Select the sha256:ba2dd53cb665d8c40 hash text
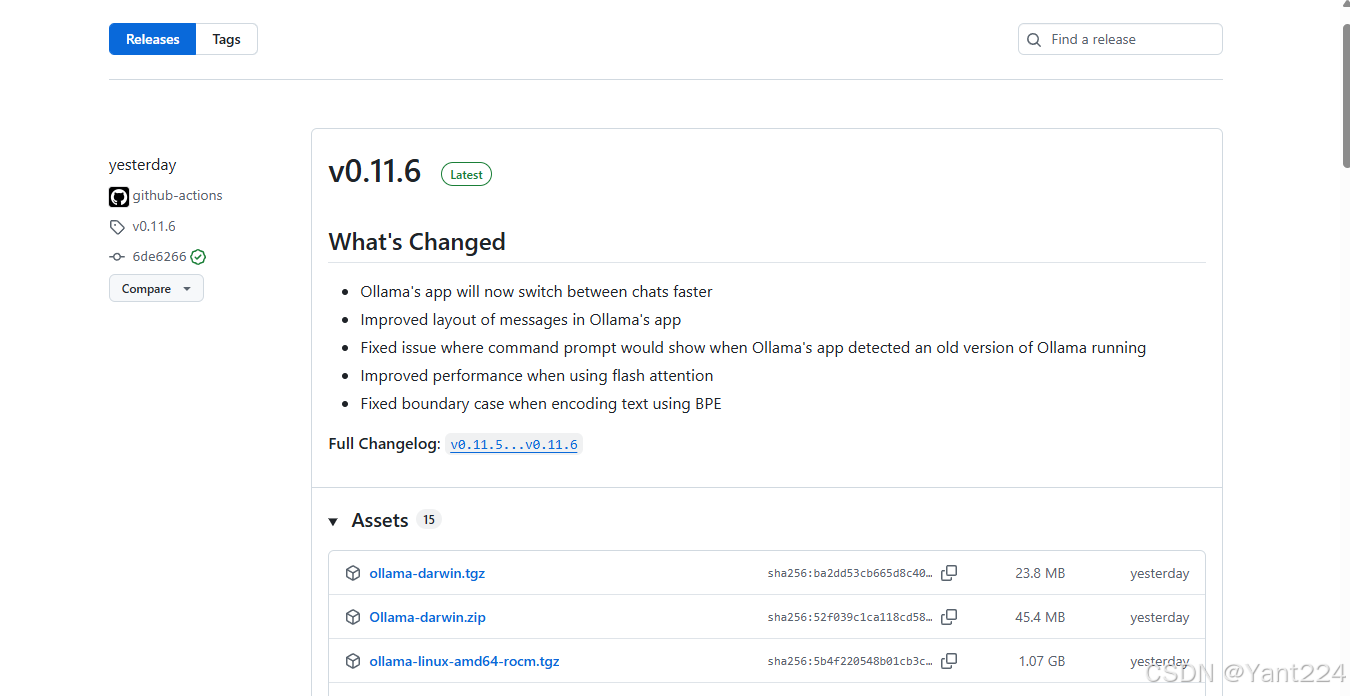The height and width of the screenshot is (696, 1350). point(850,574)
